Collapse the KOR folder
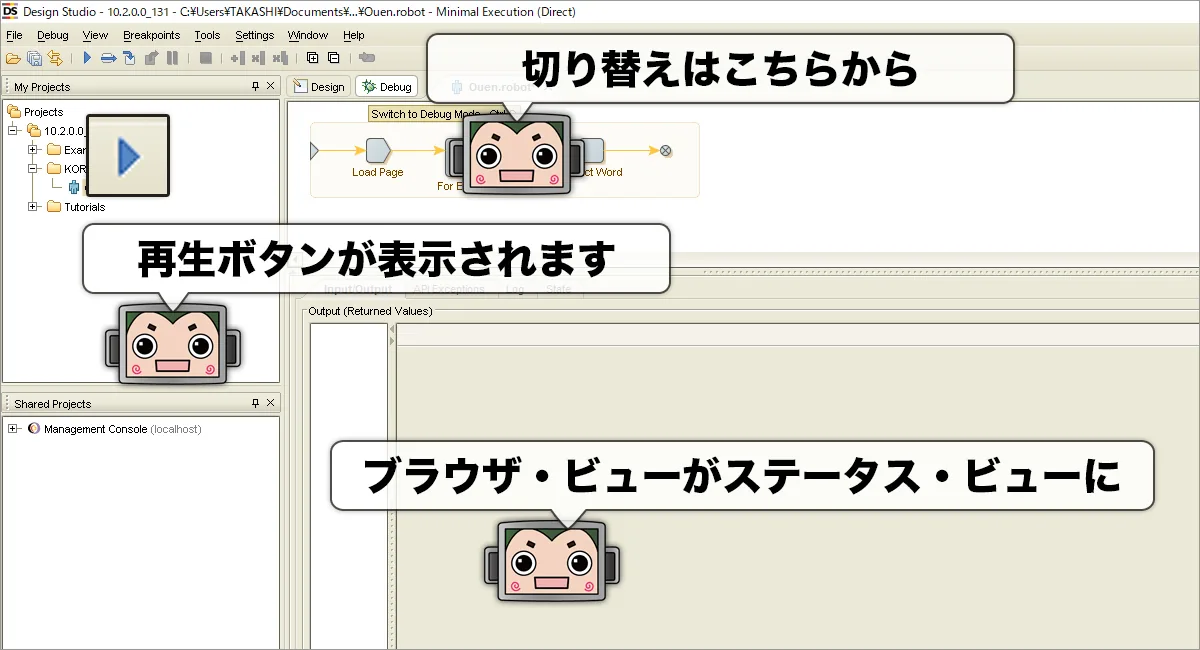This screenshot has height=650, width=1200. coord(33,169)
